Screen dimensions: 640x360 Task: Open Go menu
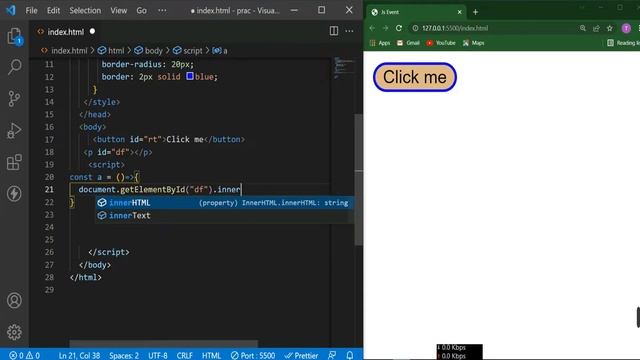141,11
